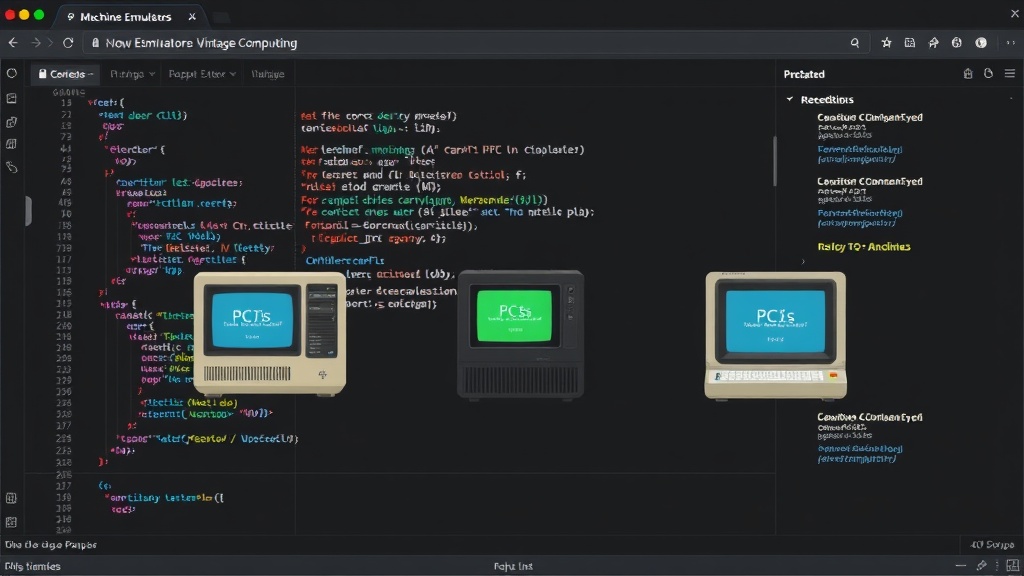The image size is (1024, 576).
Task: Open the browser more-options dots
Action: pyautogui.click(x=1010, y=42)
